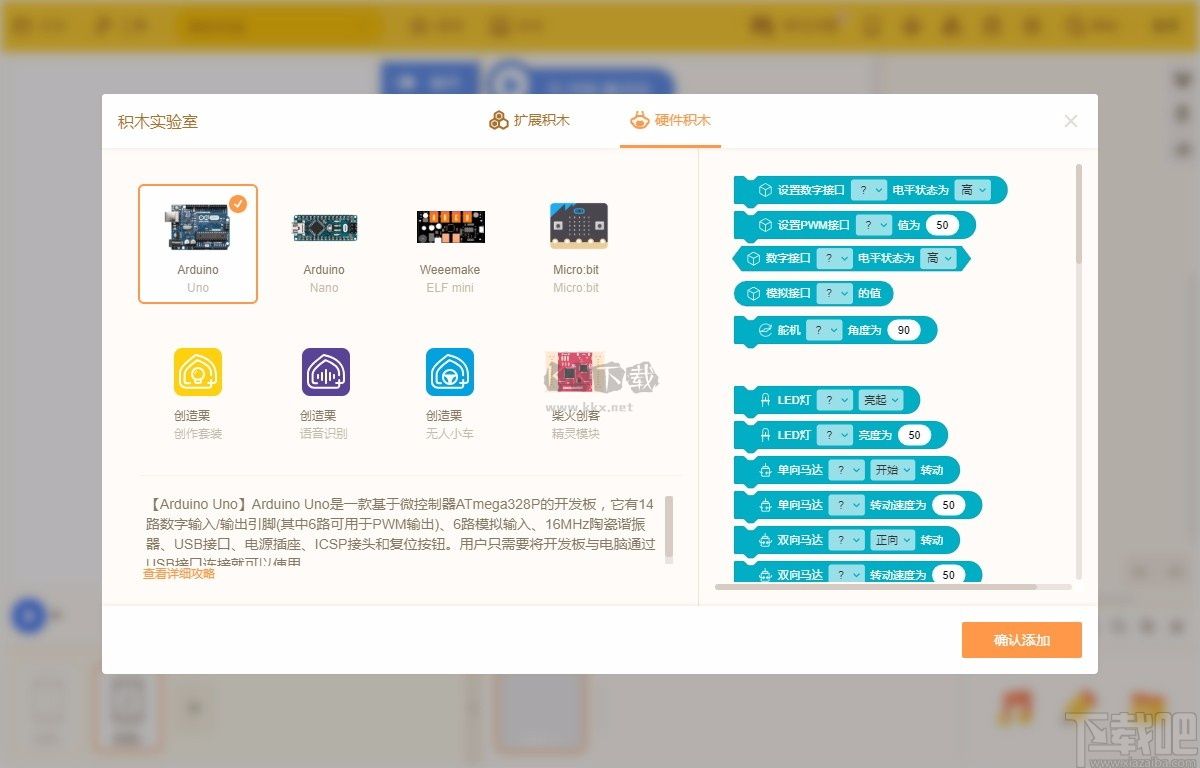Choose the yellow 创造栗 创作套装 kit icon
Screen dimensions: 1200x768
[x=198, y=372]
